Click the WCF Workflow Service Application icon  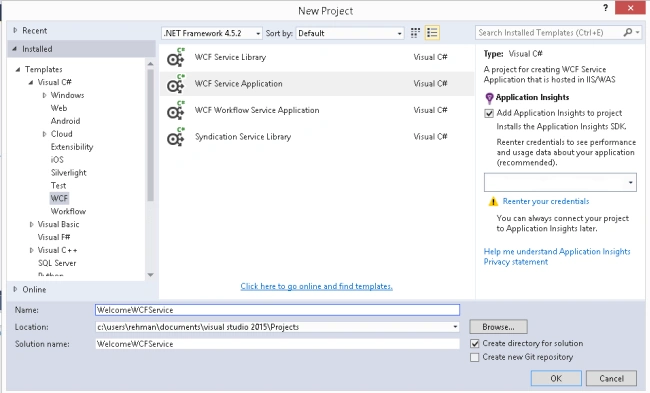176,110
